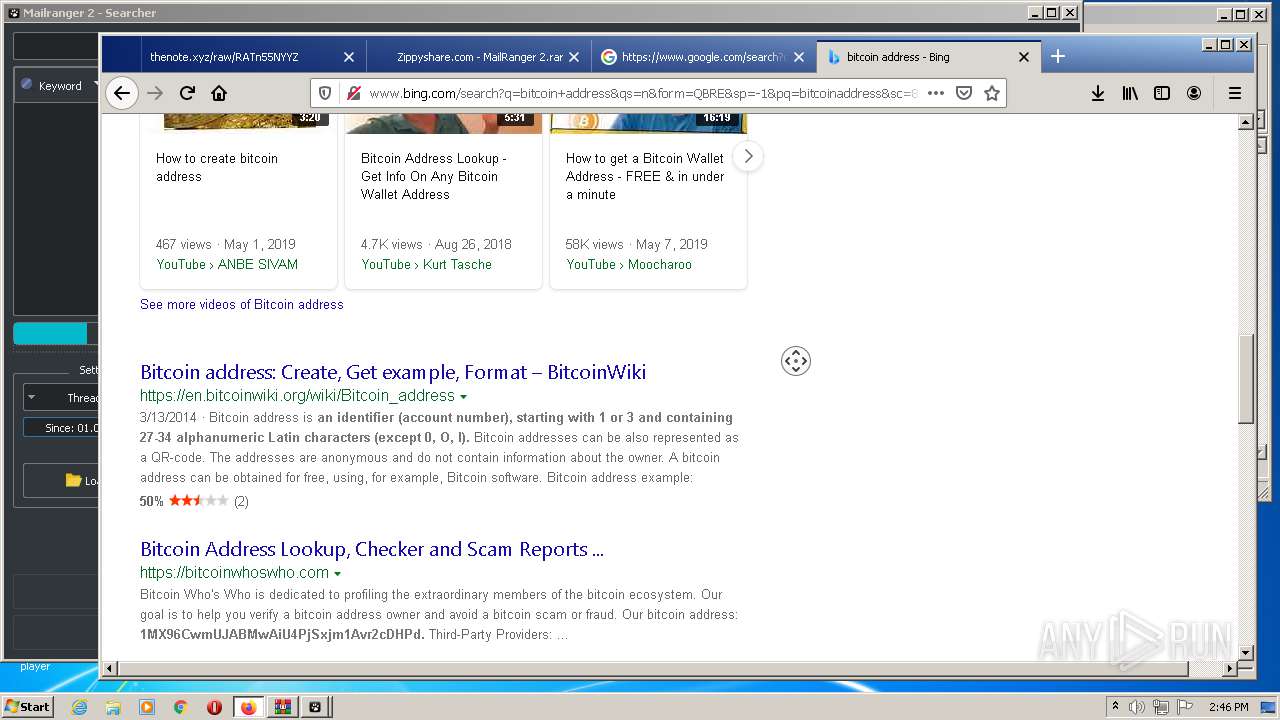Open Windows Media Player from taskbar
The image size is (1280, 720).
point(147,707)
